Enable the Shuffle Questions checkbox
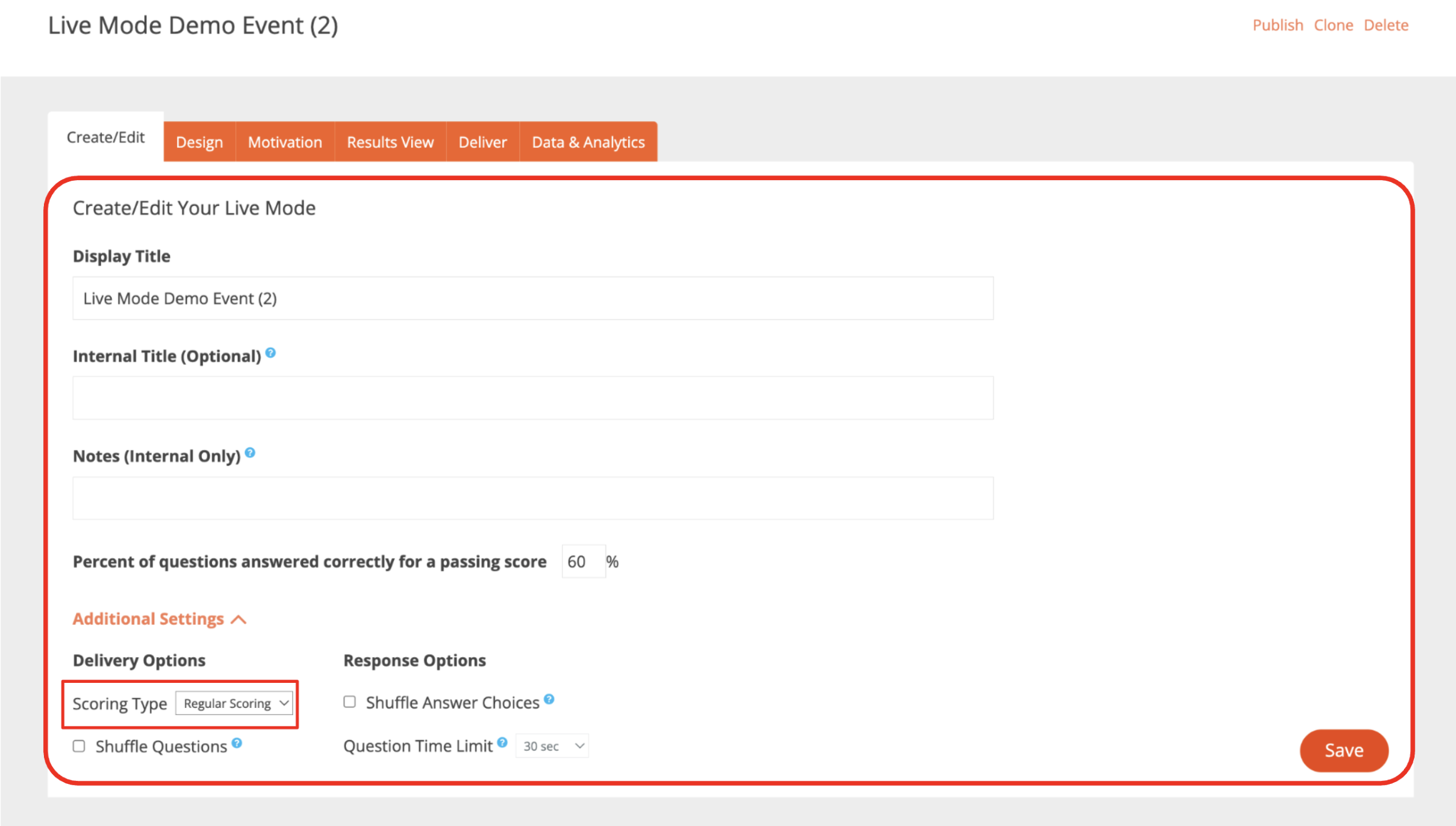The image size is (1456, 826). coord(79,746)
